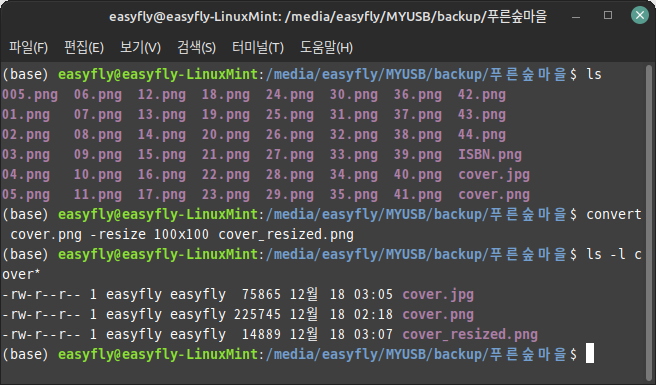Click the file name 24.png
The width and height of the screenshot is (656, 385).
(x=290, y=95)
